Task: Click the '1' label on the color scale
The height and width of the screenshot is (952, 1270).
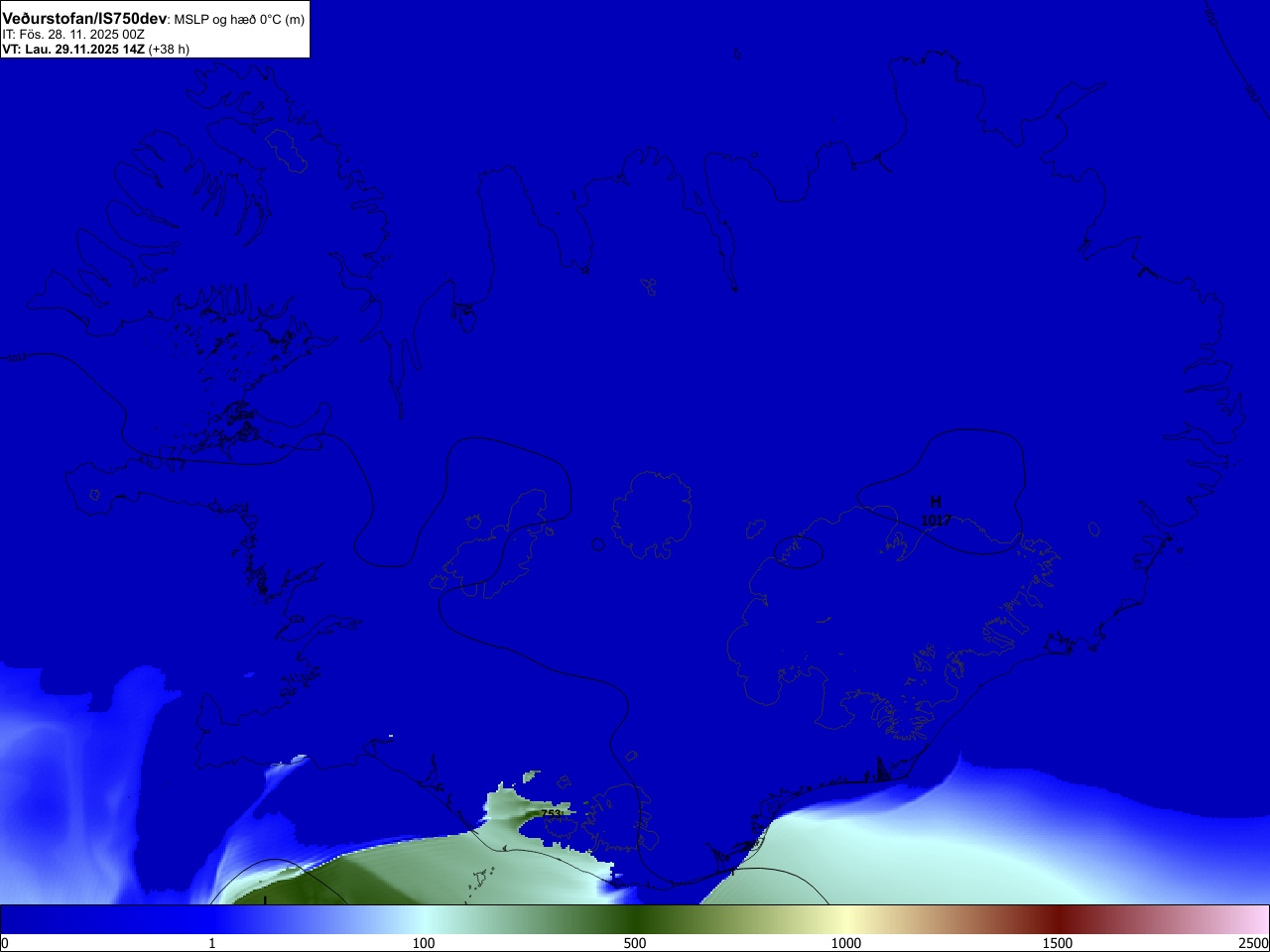Action: click(211, 943)
